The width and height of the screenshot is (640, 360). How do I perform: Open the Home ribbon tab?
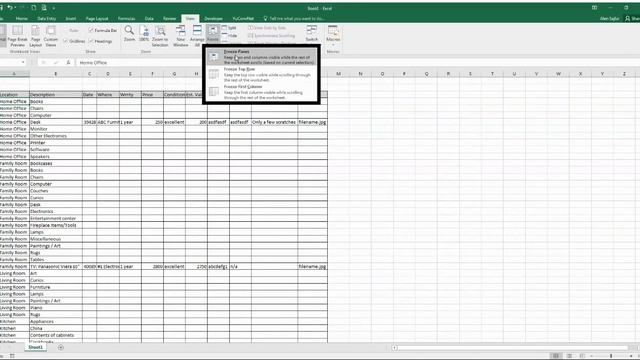pyautogui.click(x=22, y=18)
